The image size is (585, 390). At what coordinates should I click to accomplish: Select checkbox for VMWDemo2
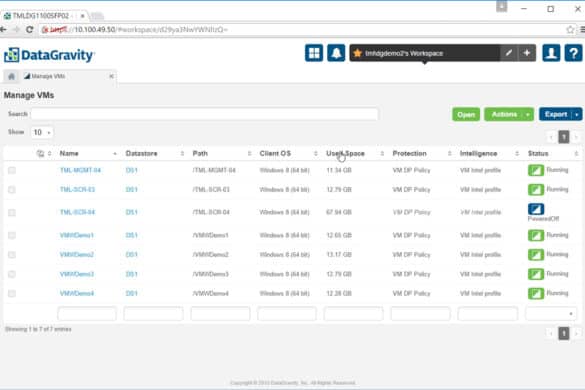coord(12,255)
